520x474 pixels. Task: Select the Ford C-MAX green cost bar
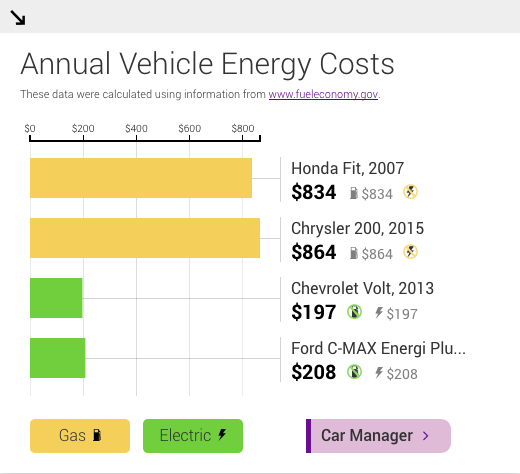58,358
